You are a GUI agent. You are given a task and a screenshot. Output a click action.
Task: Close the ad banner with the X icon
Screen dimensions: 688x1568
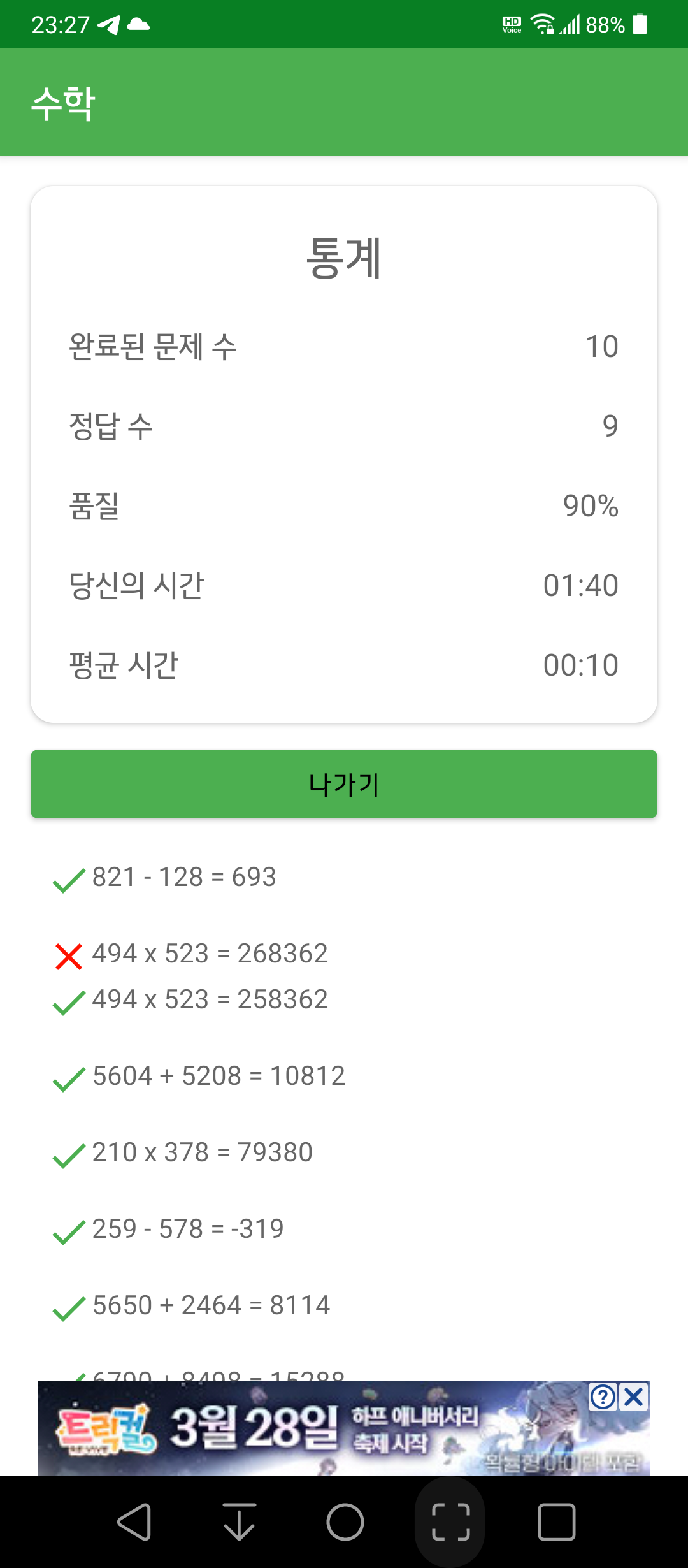tap(634, 1397)
